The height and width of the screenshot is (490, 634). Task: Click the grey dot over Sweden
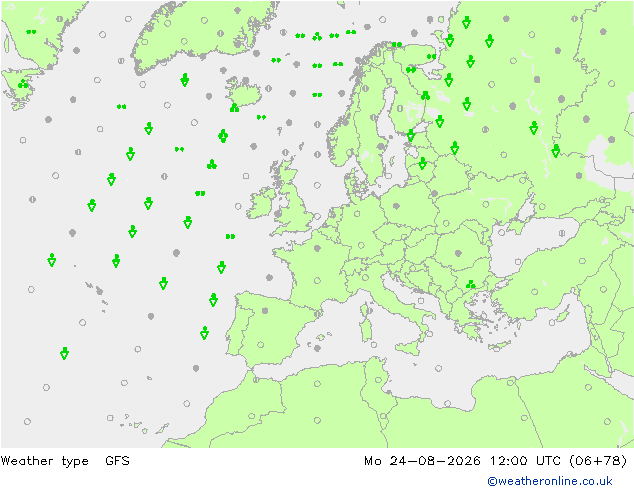380,146
